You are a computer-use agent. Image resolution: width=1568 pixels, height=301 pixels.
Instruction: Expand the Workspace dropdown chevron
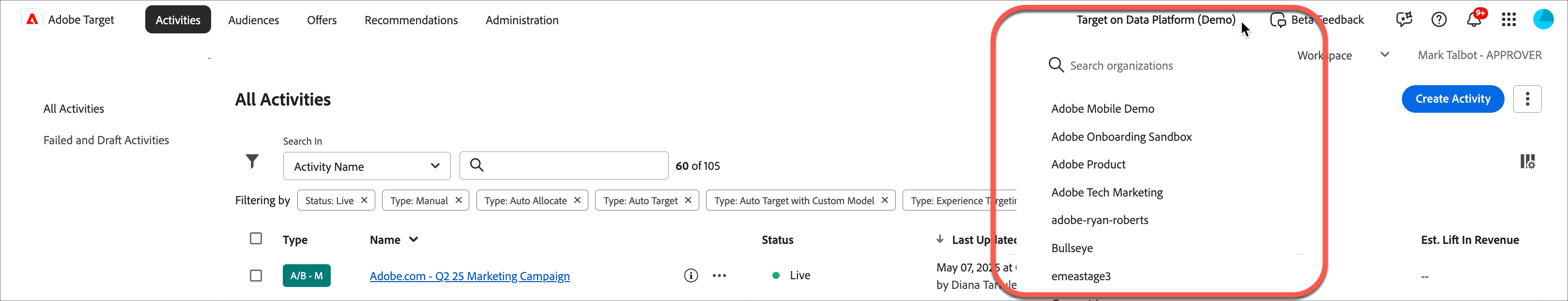point(1385,55)
